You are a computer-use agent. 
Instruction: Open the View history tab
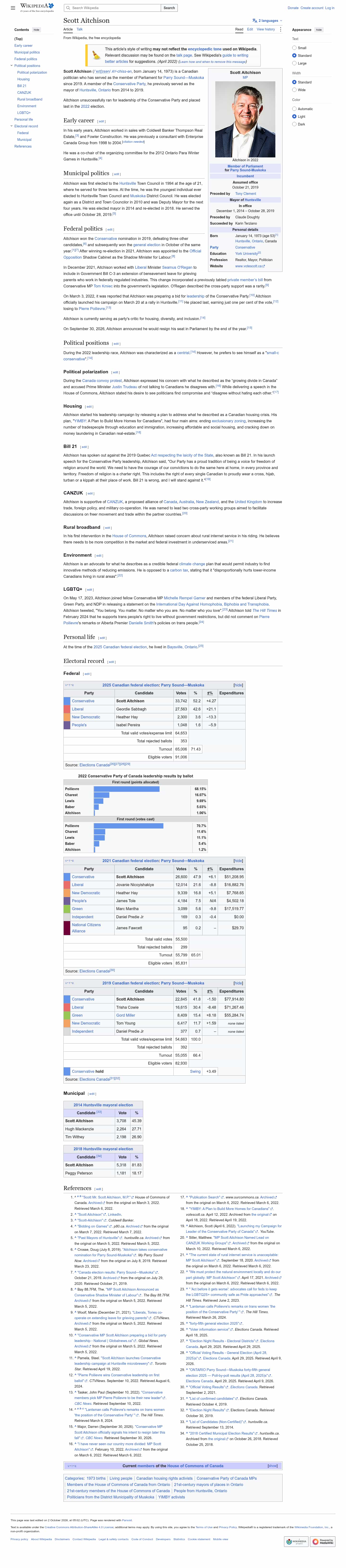[266, 29]
